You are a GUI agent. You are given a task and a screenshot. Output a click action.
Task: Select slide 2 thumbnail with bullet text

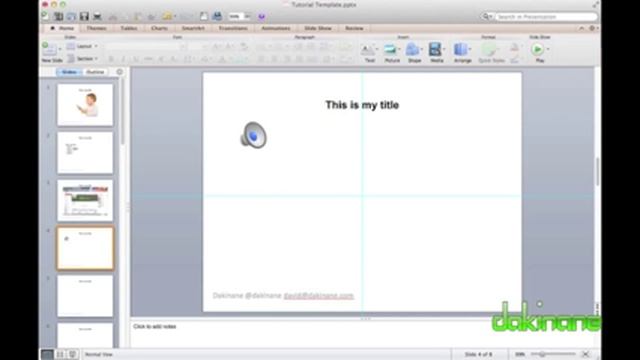[x=85, y=152]
